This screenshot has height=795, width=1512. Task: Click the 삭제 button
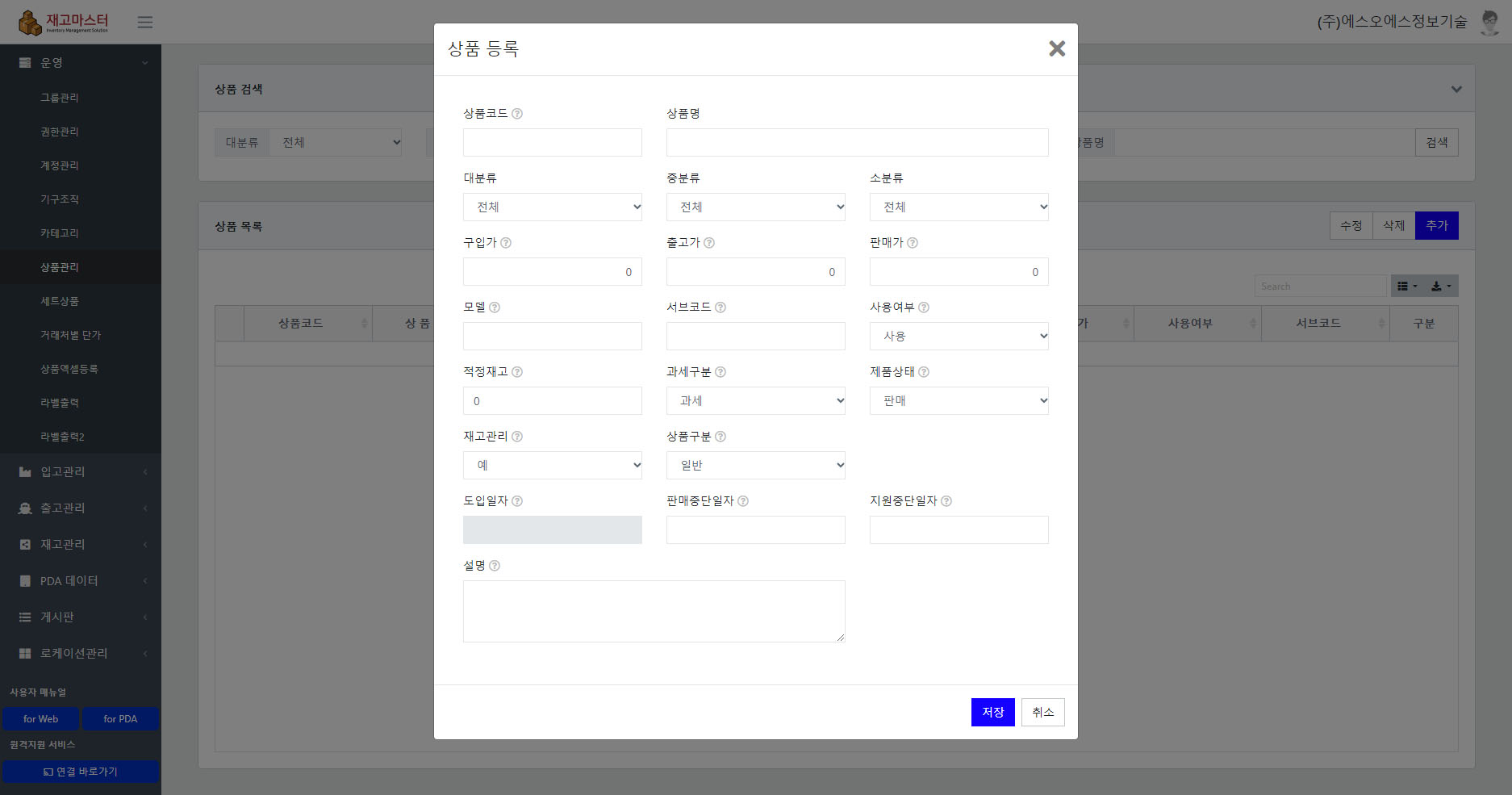click(x=1394, y=226)
